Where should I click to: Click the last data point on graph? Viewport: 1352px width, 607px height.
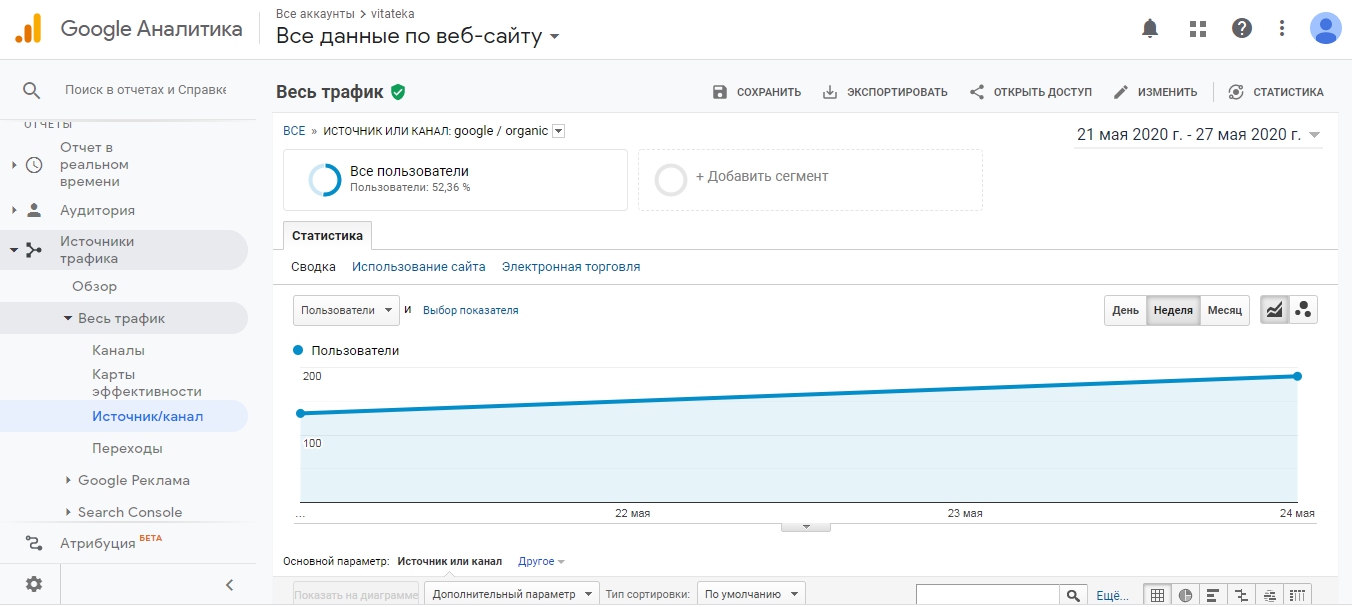[1297, 376]
